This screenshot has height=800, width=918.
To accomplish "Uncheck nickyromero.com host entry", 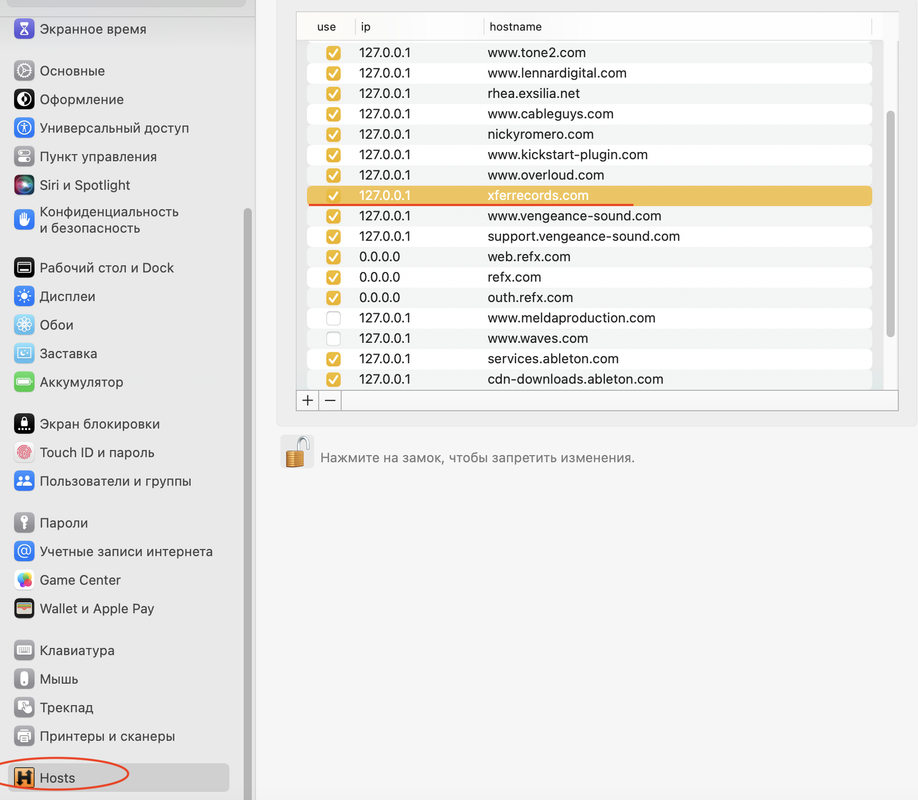I will coord(333,135).
